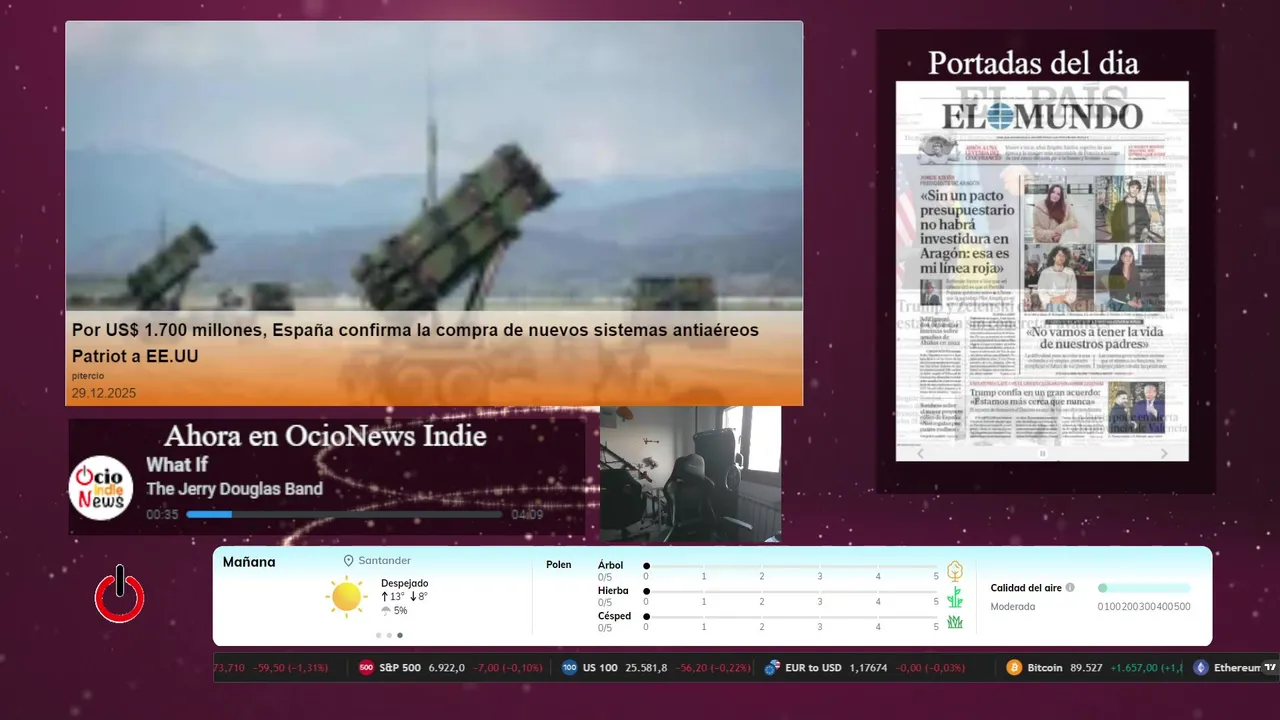Image resolution: width=1280 pixels, height=720 pixels.
Task: Click the music track progress bar
Action: (x=345, y=515)
